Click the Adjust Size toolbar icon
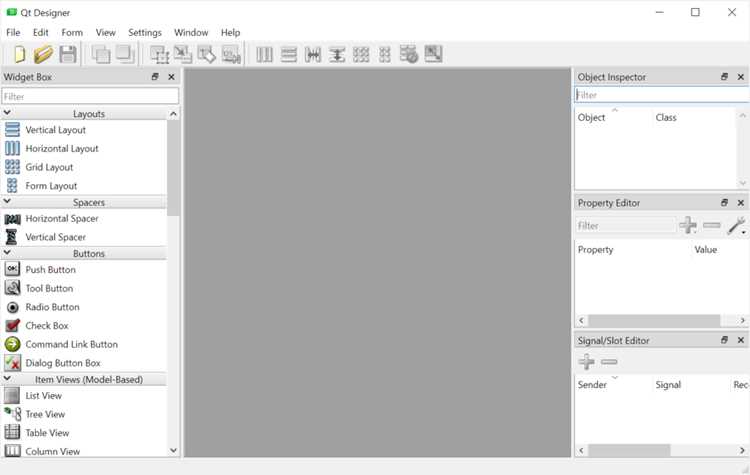 pos(433,54)
